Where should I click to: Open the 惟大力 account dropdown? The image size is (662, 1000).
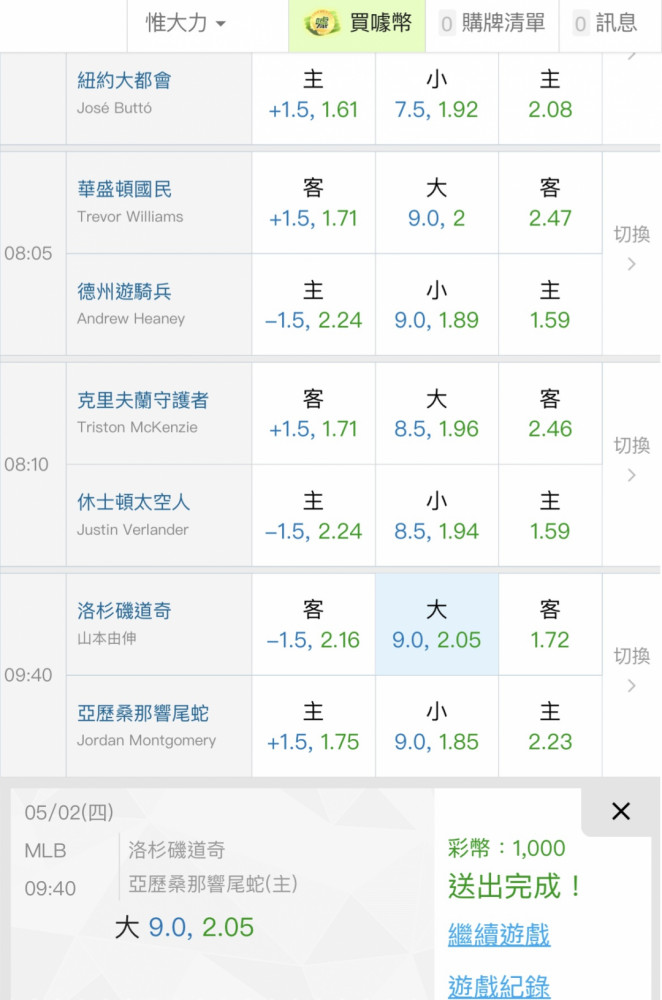coord(186,24)
